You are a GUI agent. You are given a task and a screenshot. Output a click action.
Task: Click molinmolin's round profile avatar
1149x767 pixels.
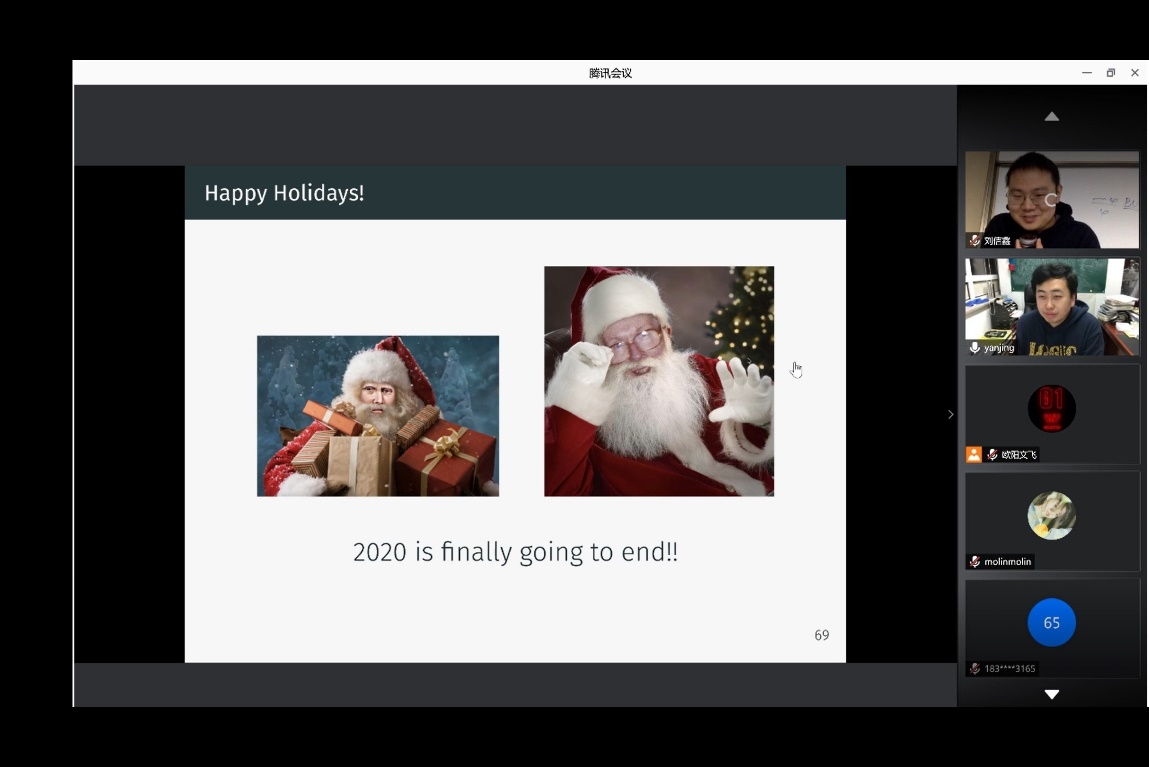click(x=1051, y=516)
